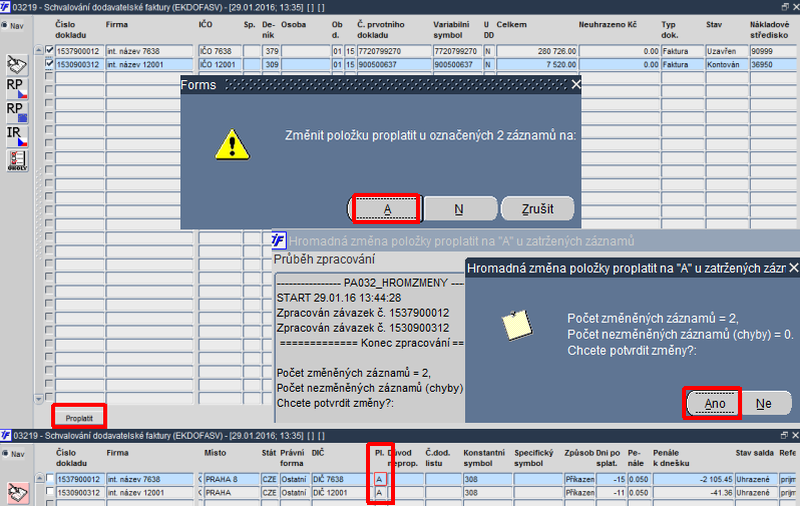Click the Nákladové středisko cell 36950
800x506 pixels.
pyautogui.click(x=774, y=64)
